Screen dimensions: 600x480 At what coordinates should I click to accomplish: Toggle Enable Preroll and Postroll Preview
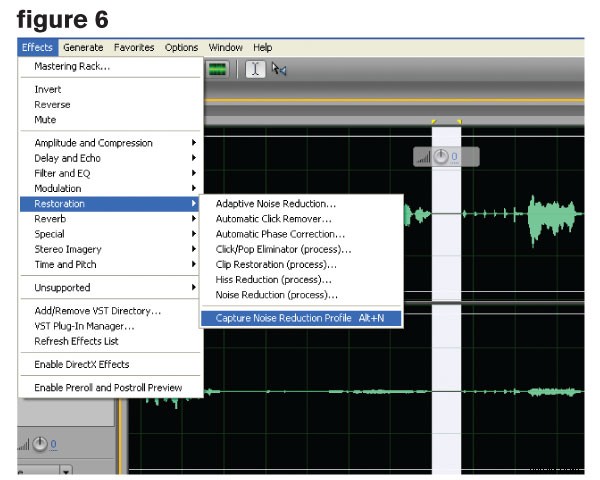coord(110,387)
